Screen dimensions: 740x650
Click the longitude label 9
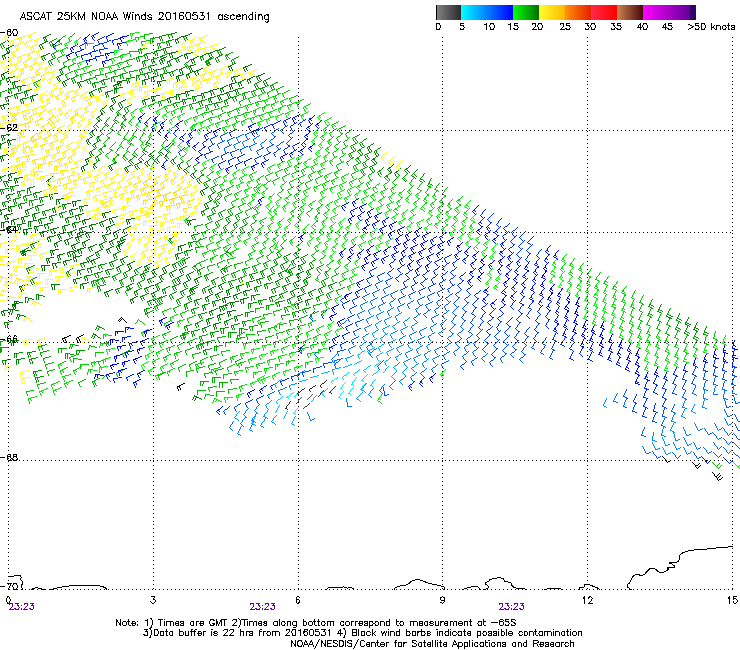click(442, 600)
